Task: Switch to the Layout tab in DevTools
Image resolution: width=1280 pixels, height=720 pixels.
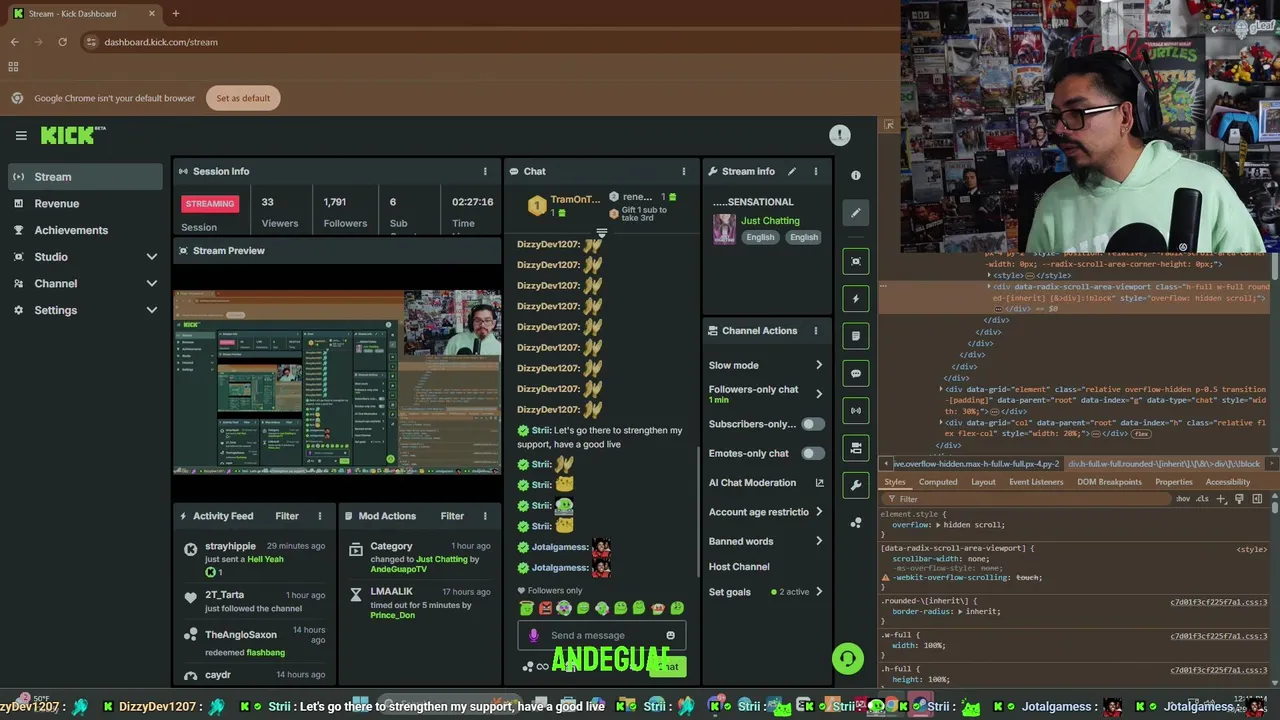Action: [x=983, y=482]
